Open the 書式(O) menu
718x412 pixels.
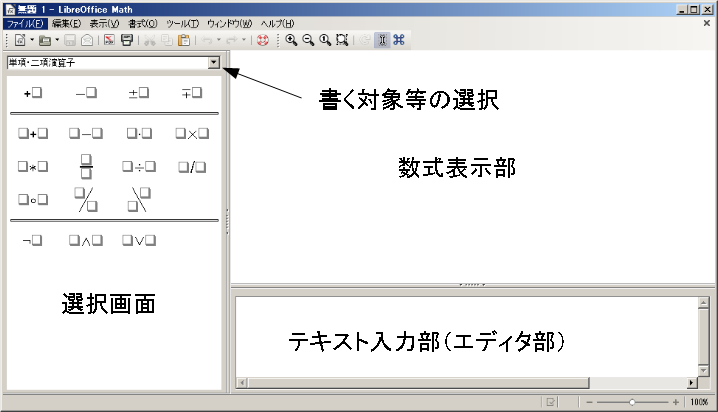pos(143,23)
